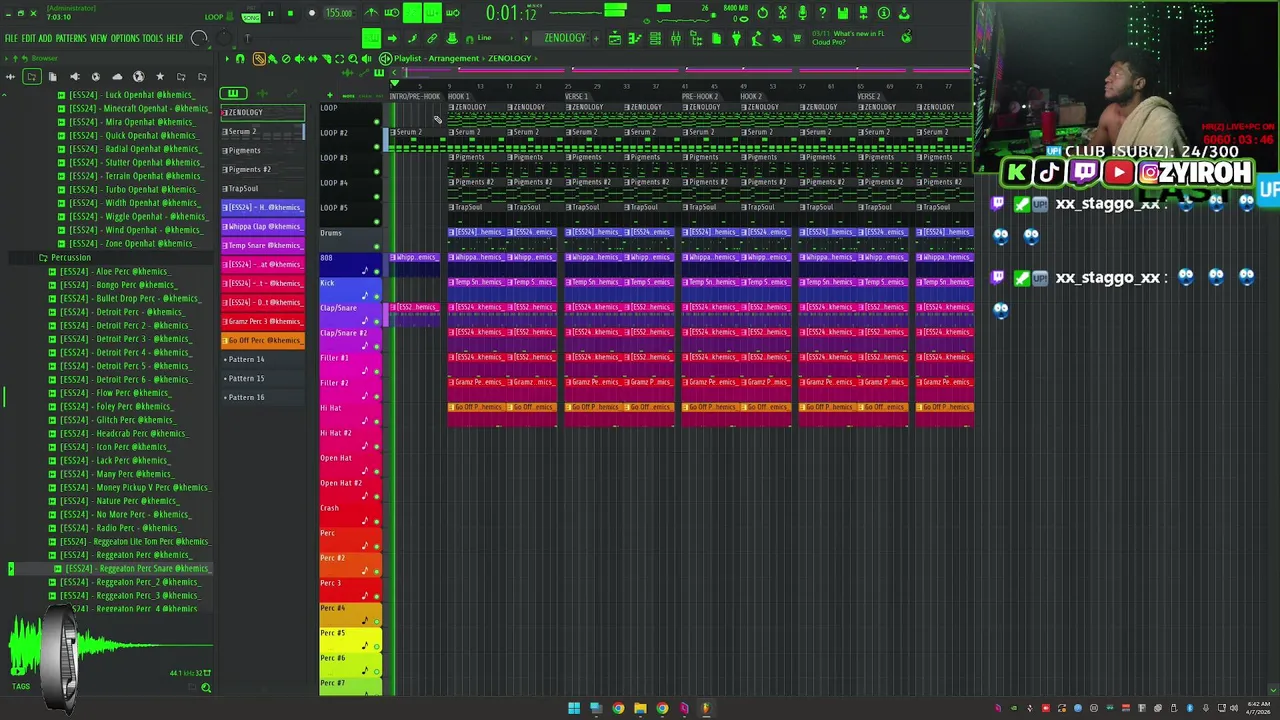Select the playlist mute tool
This screenshot has width=1280, height=720.
click(x=300, y=58)
